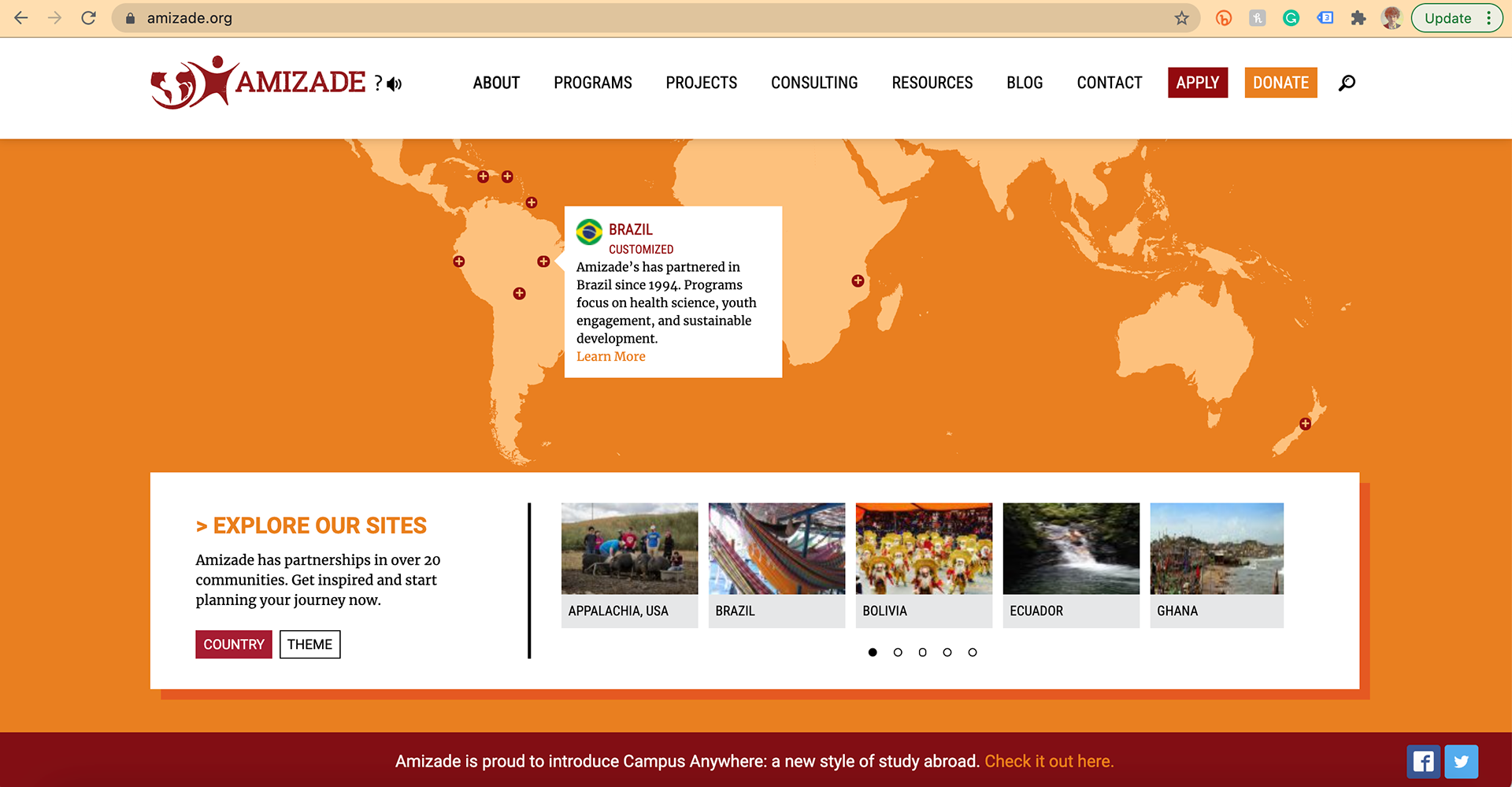
Task: Click the leftmost Caribbean map marker
Action: (484, 176)
